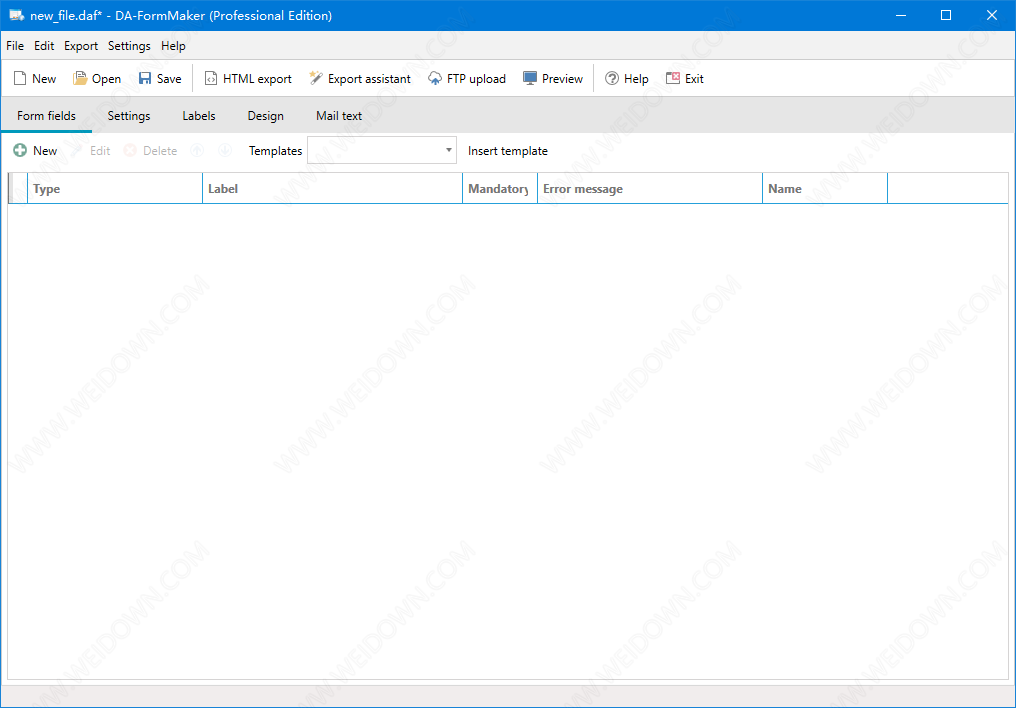The width and height of the screenshot is (1016, 708).
Task: Expand the Templates dropdown
Action: (x=449, y=151)
